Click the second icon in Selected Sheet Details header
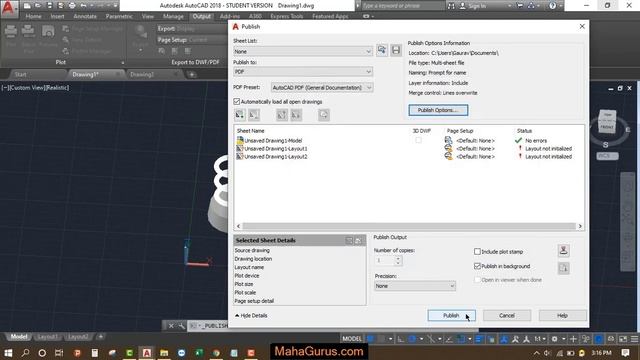Screen dimensions: 640x360 [x=358, y=241]
